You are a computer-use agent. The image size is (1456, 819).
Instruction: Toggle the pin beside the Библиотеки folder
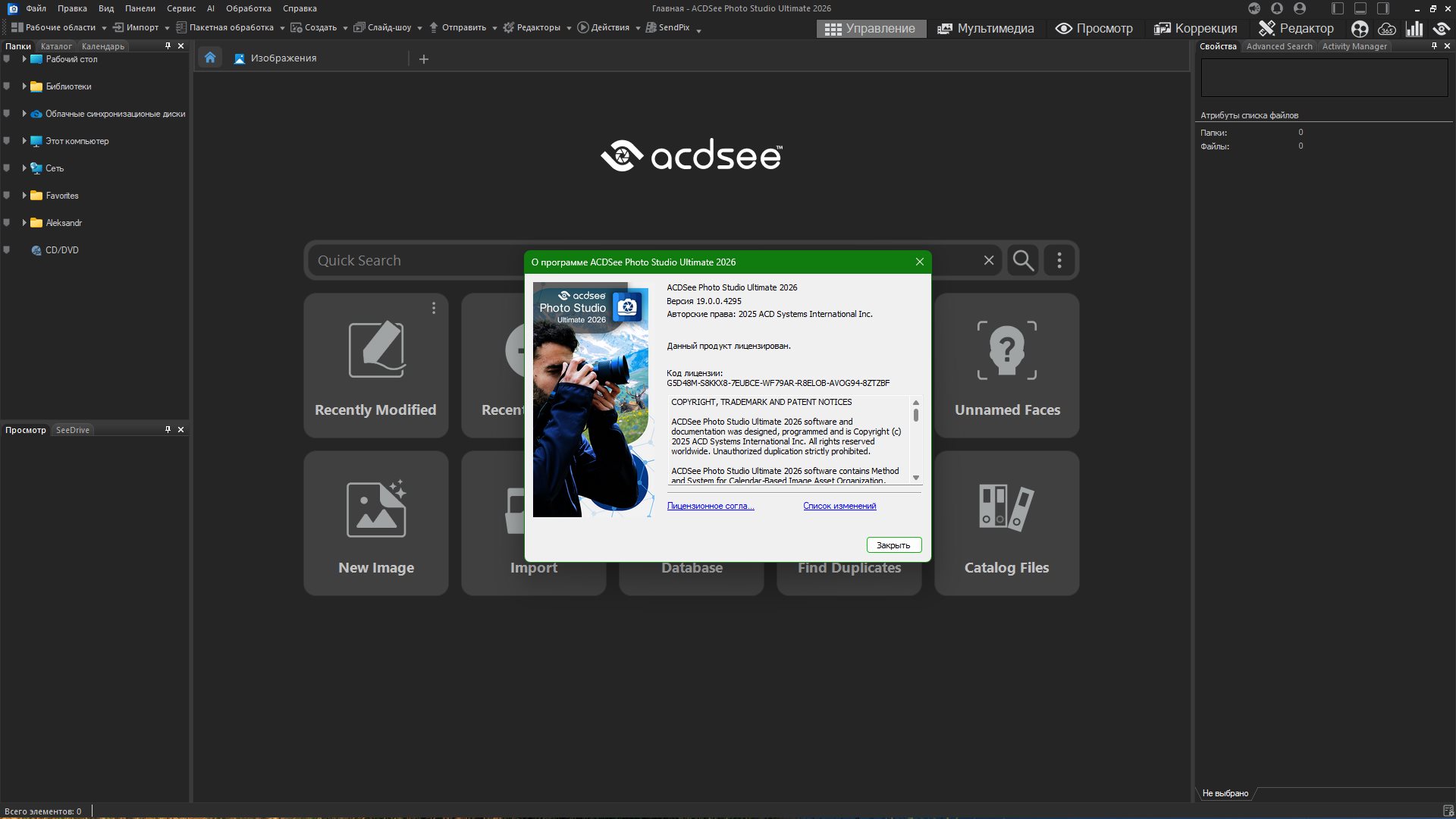click(x=7, y=86)
